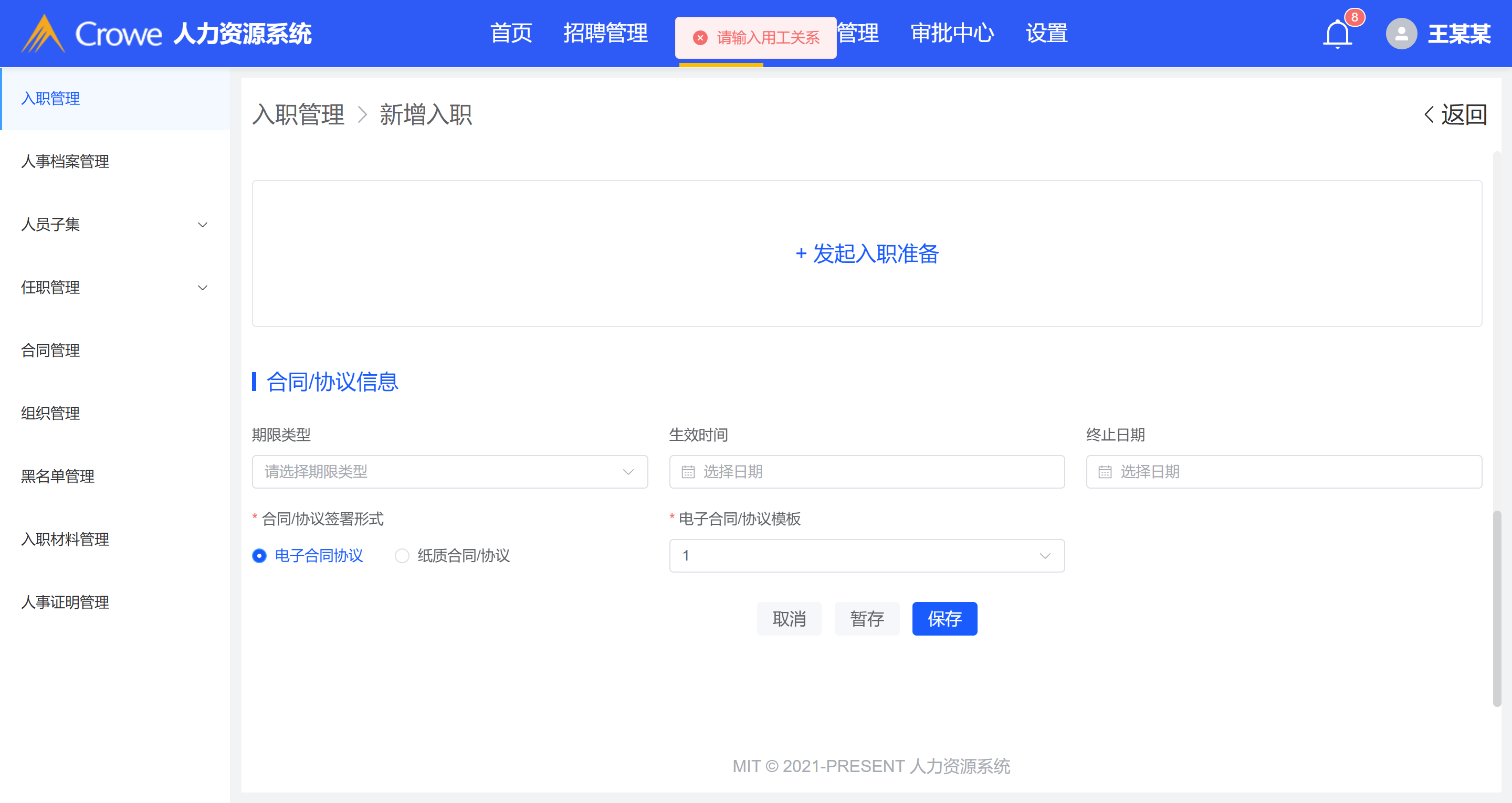The height and width of the screenshot is (803, 1512).
Task: Select the 电子合同协议 radio option
Action: click(259, 556)
